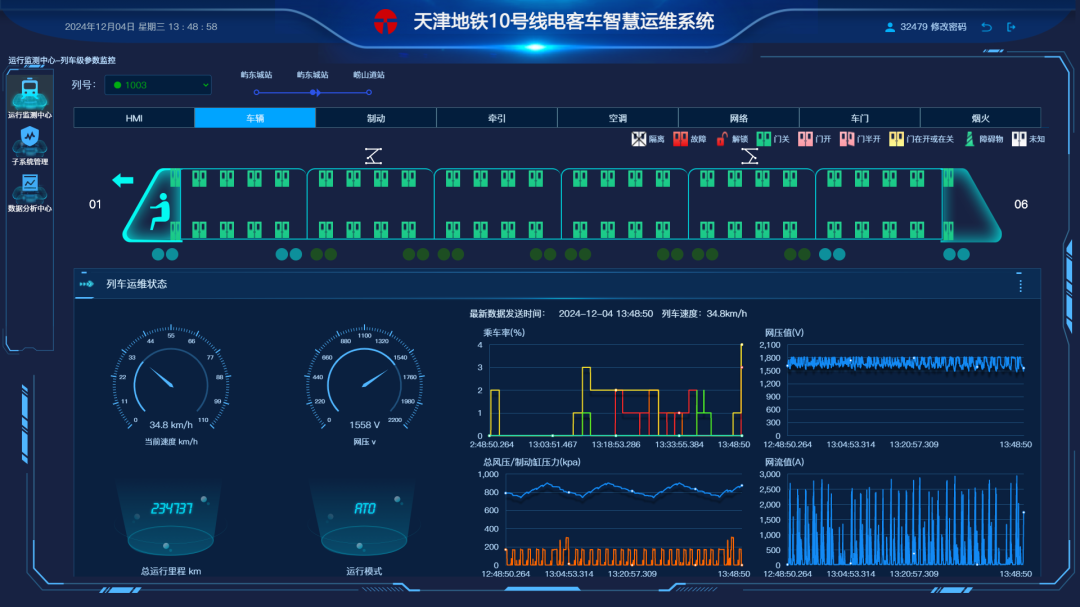
Task: Click the 网压 voltage gauge showing 1558 V
Action: (364, 378)
